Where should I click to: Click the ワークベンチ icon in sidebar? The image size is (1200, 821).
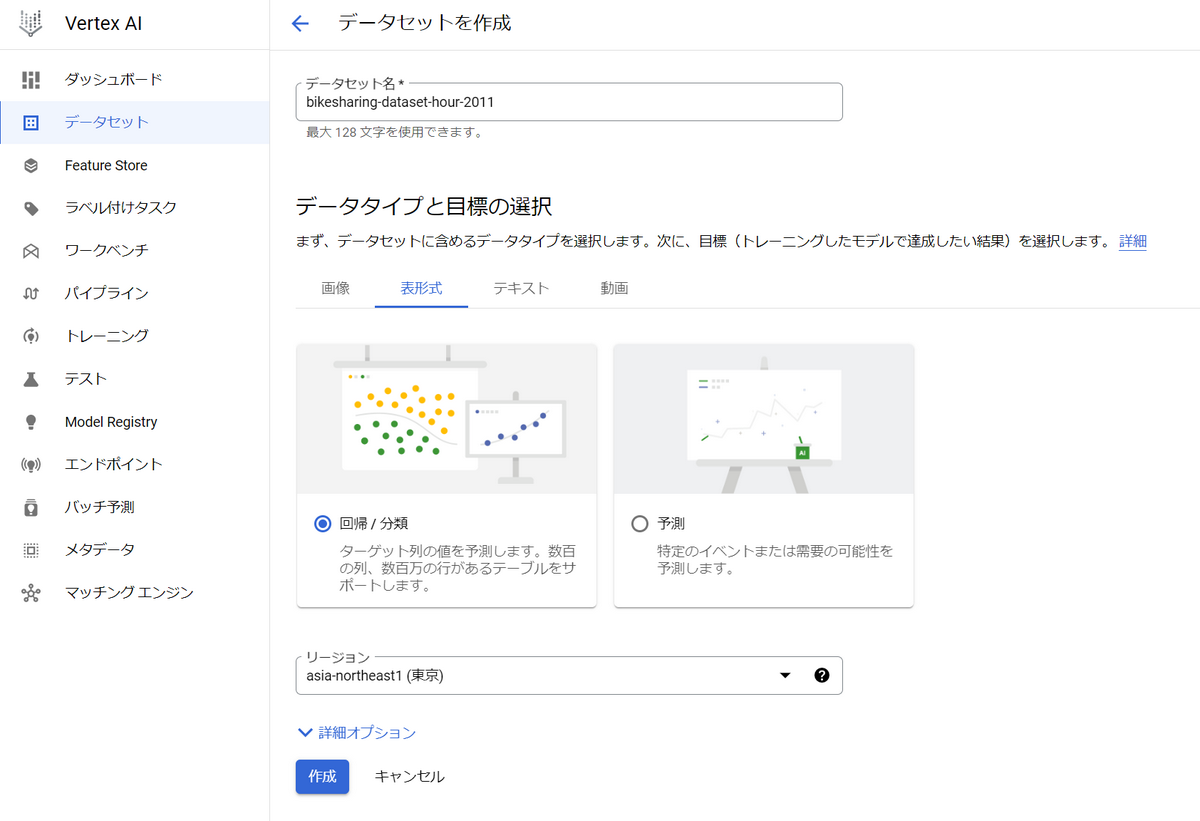(x=31, y=251)
